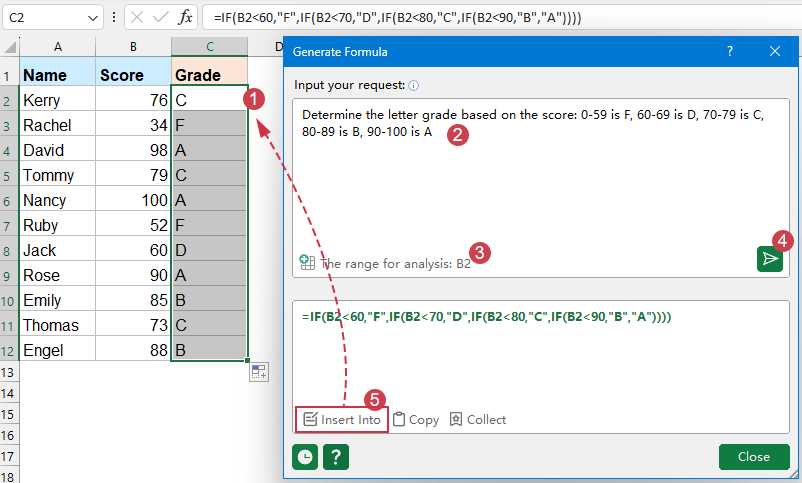Click Insert Into to apply the formula
802x483 pixels.
pyautogui.click(x=342, y=420)
